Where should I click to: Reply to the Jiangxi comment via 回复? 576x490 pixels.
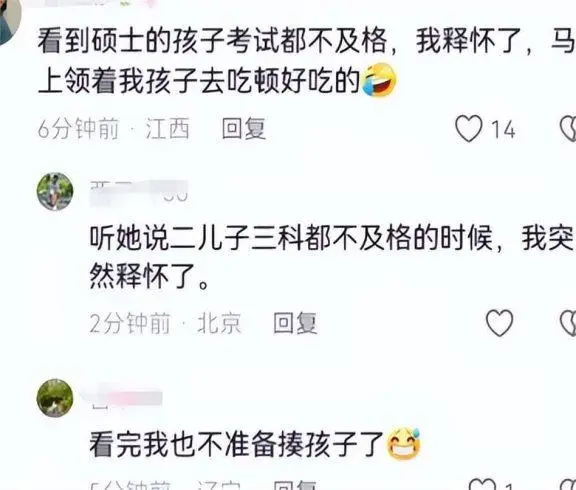(x=244, y=129)
